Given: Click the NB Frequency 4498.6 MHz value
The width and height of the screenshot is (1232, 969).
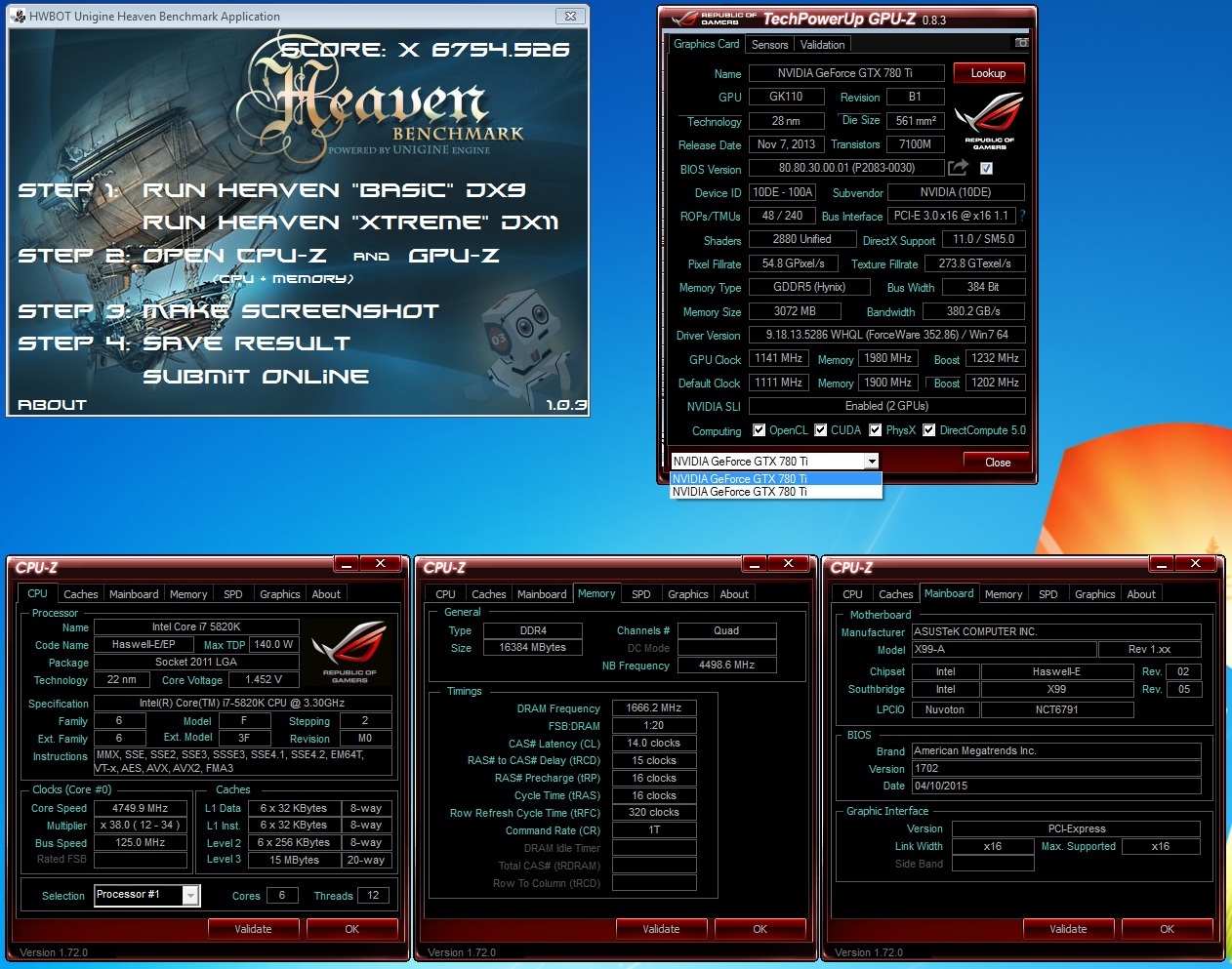Looking at the screenshot, I should point(726,665).
